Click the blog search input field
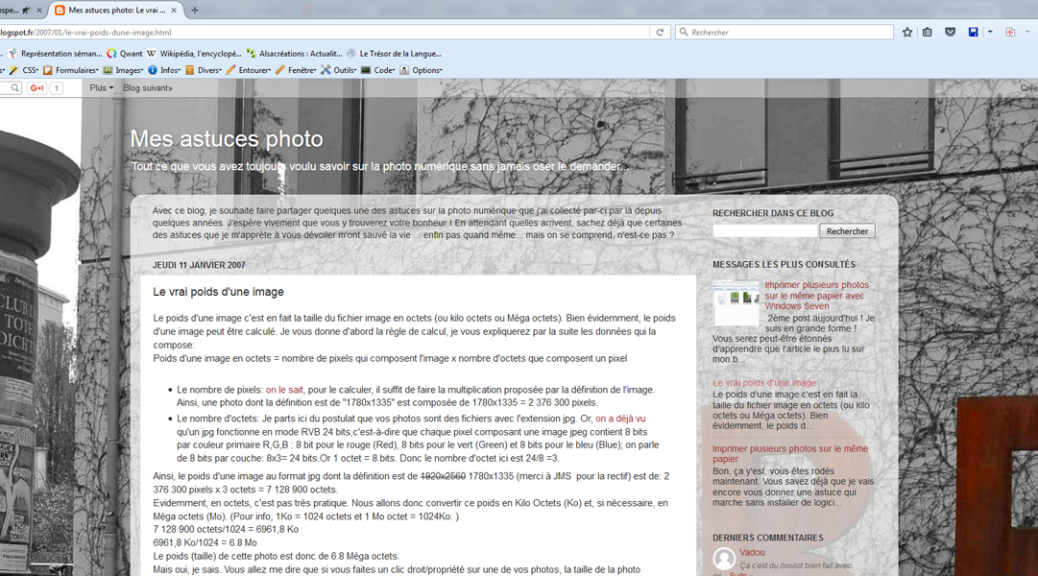 click(x=765, y=231)
